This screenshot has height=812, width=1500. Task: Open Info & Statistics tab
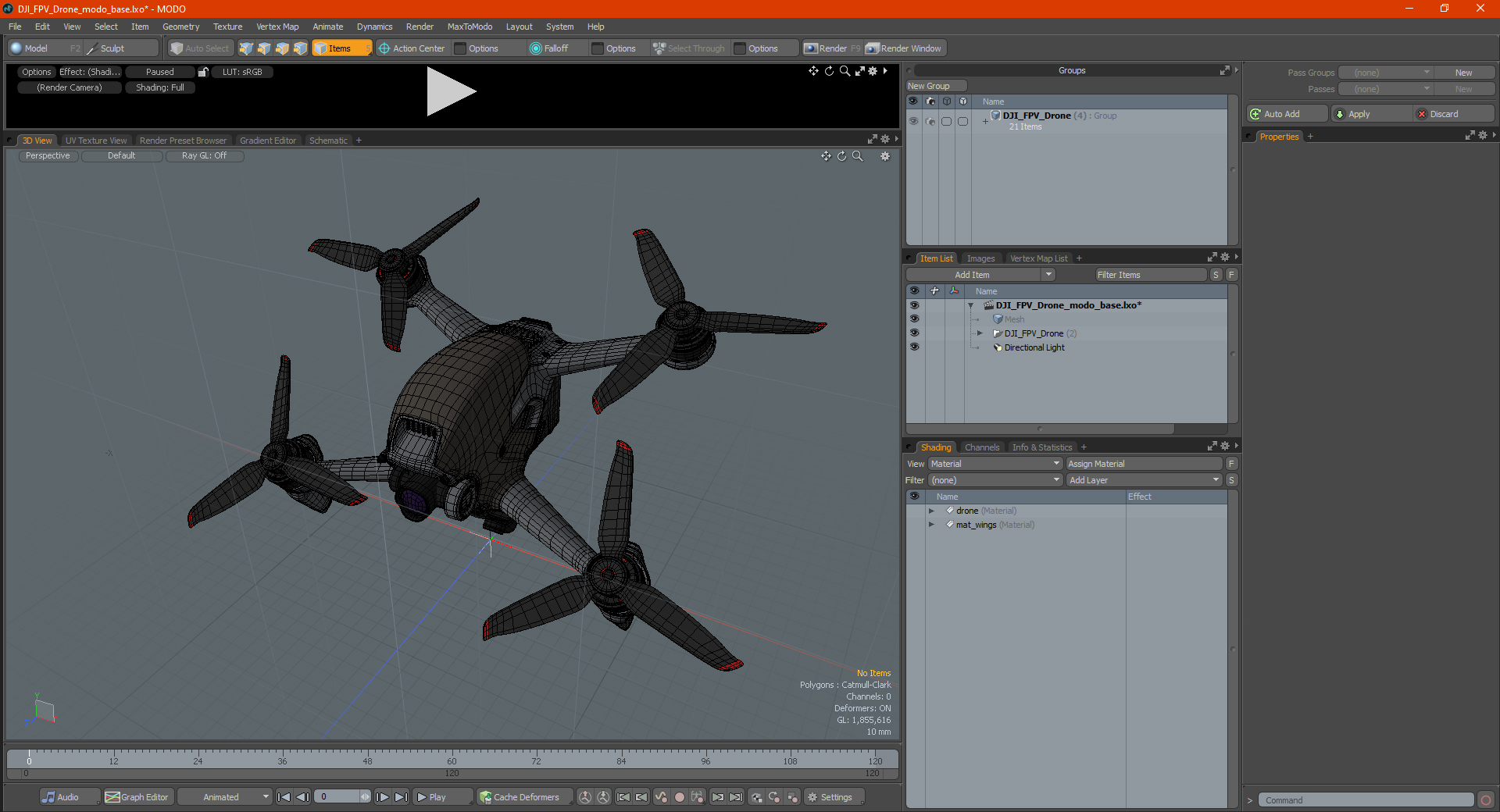click(x=1042, y=447)
